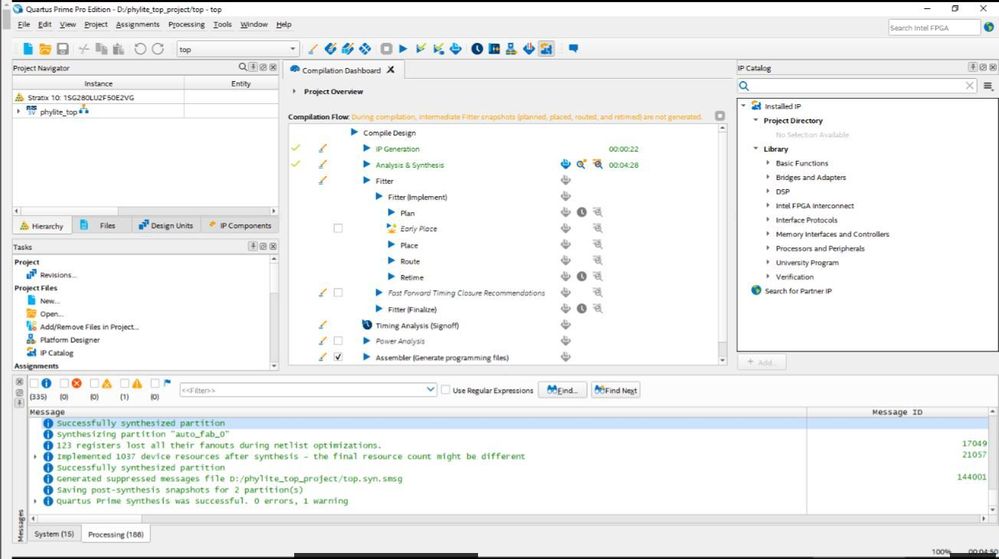Click the Timing Analysis (Signoff) clock icon
Image resolution: width=999 pixels, height=559 pixels.
[367, 325]
